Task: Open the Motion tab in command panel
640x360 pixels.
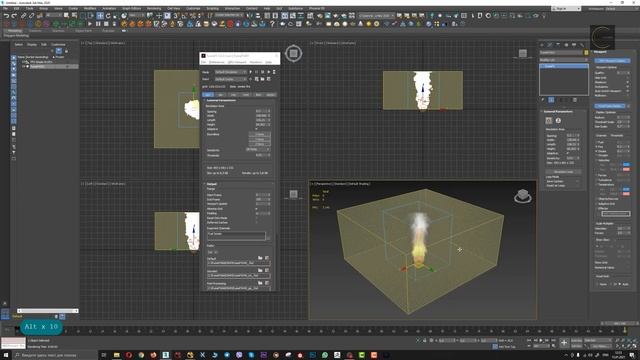Action: (566, 44)
